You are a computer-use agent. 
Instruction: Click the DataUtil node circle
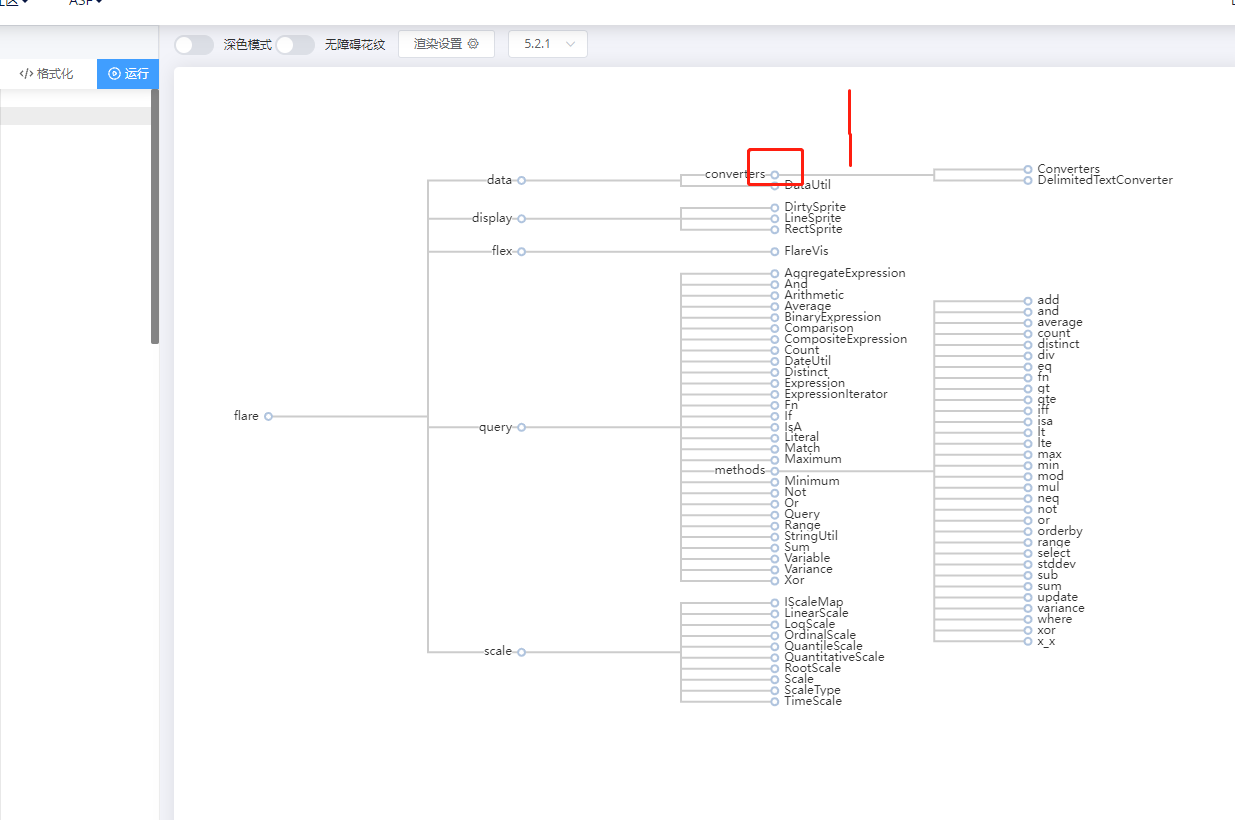(774, 184)
